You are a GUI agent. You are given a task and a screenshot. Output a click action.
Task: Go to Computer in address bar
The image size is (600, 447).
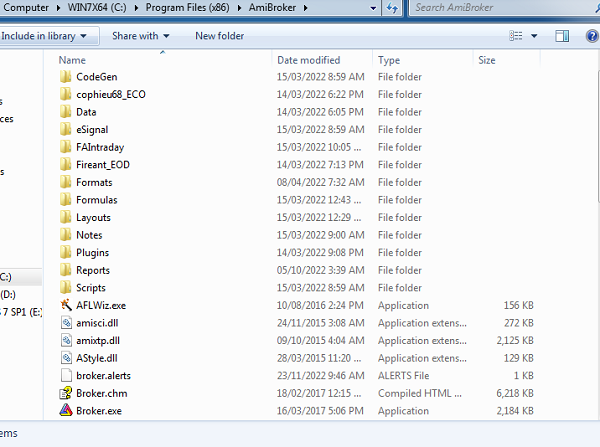(26, 8)
